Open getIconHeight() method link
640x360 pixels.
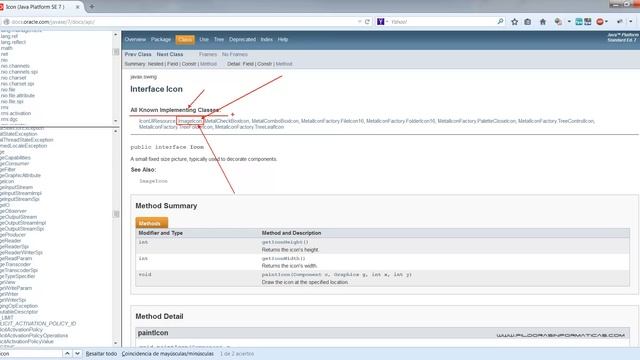click(285, 242)
